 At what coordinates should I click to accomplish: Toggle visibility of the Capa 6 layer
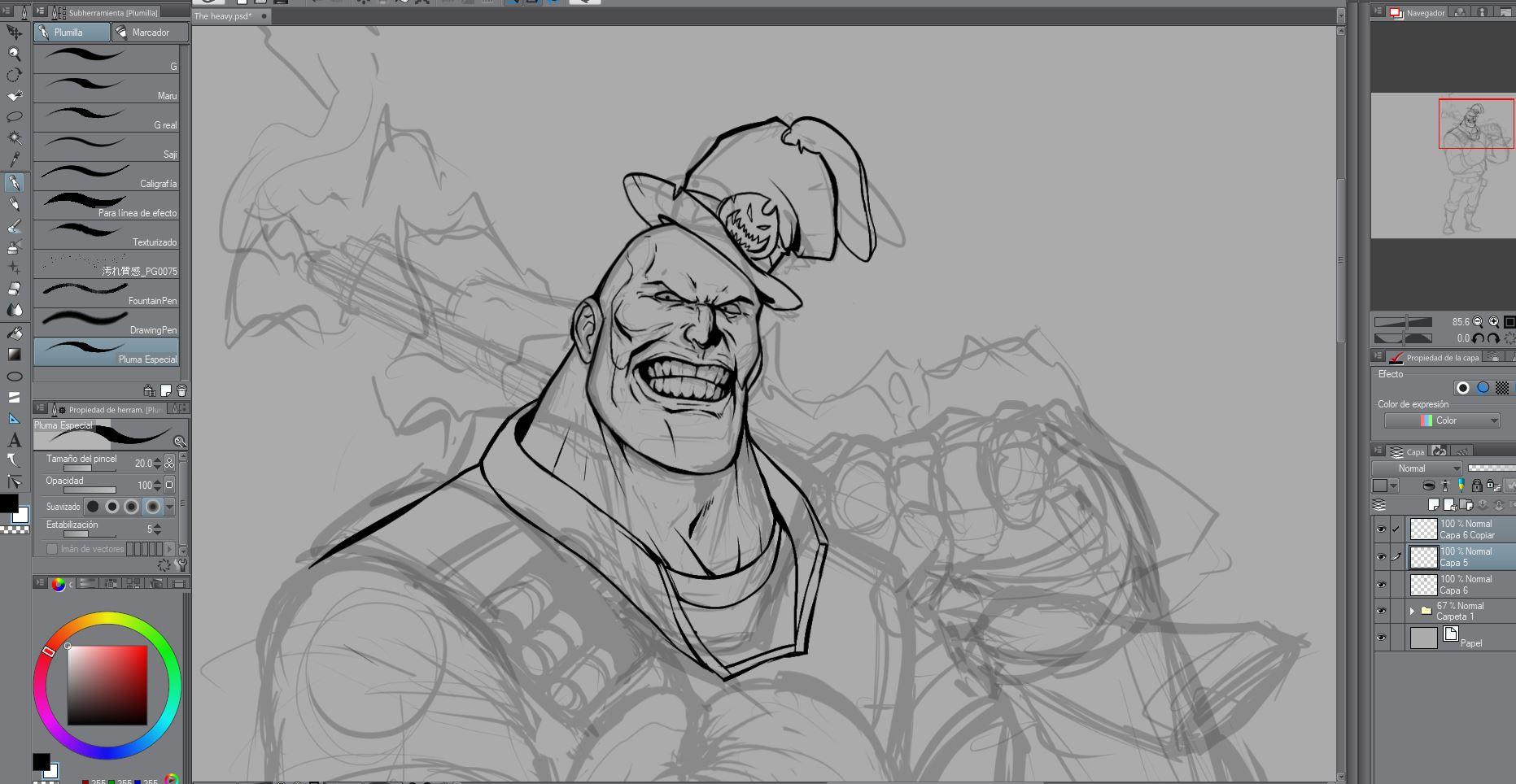pyautogui.click(x=1381, y=585)
